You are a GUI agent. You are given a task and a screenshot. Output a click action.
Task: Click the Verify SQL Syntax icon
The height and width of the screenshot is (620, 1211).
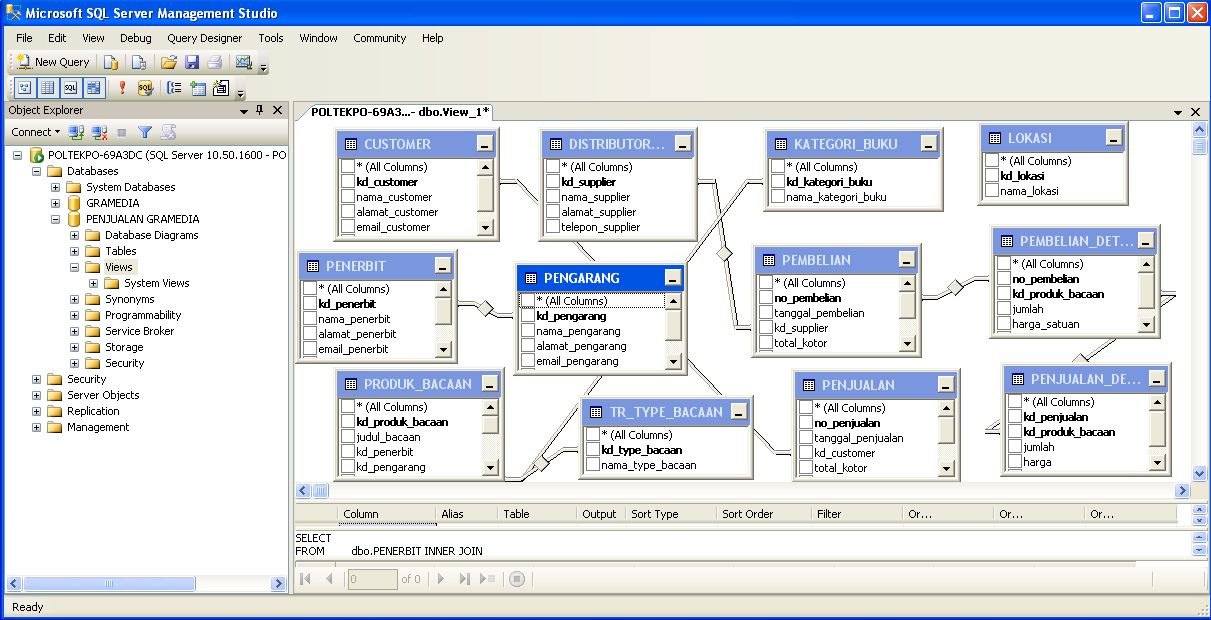[145, 88]
